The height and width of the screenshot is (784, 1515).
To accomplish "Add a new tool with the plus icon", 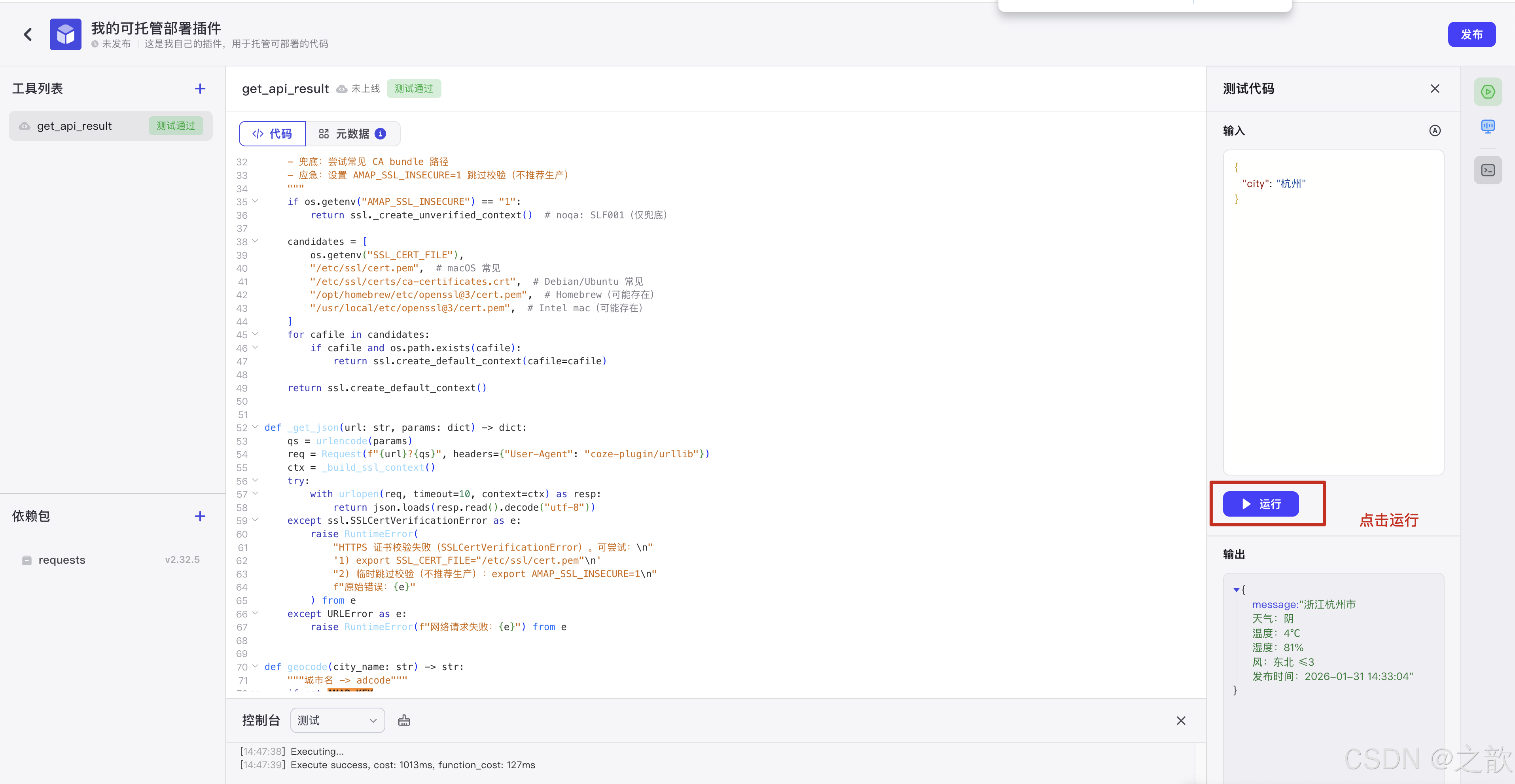I will [200, 89].
